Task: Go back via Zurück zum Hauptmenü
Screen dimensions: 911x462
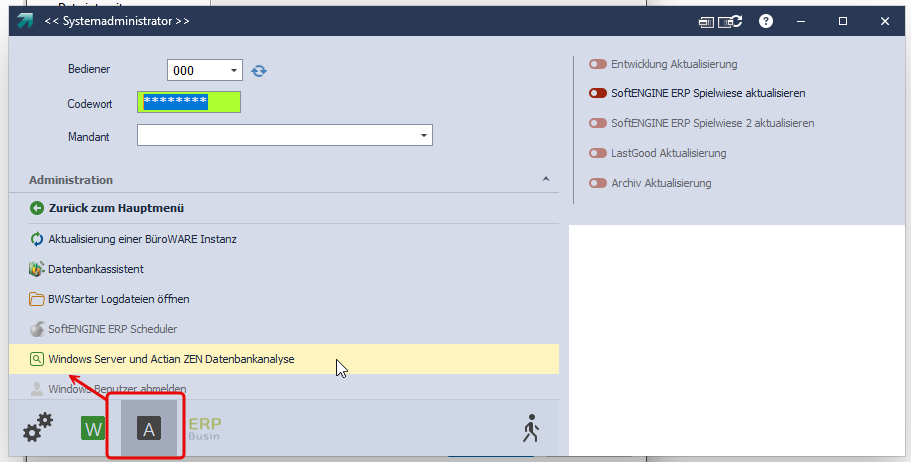Action: (116, 208)
